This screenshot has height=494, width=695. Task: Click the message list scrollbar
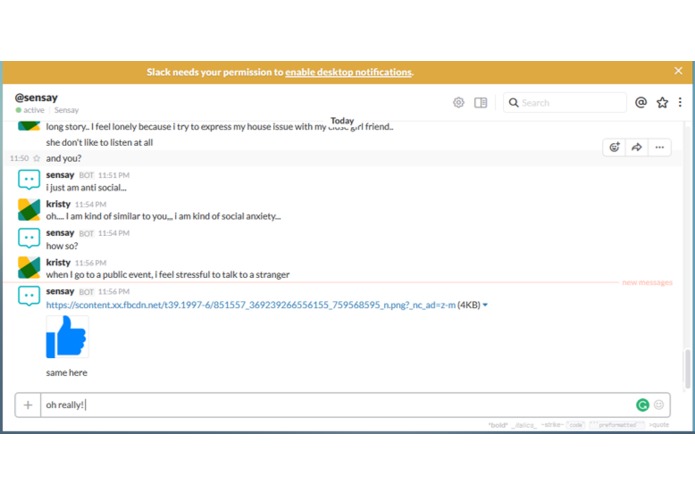point(687,369)
